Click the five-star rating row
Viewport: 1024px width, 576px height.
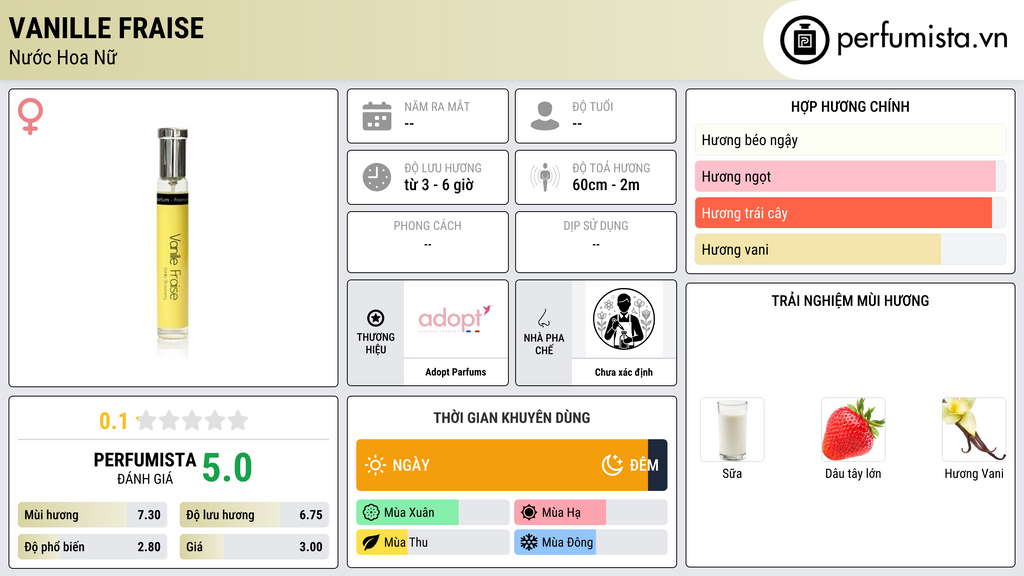click(192, 421)
